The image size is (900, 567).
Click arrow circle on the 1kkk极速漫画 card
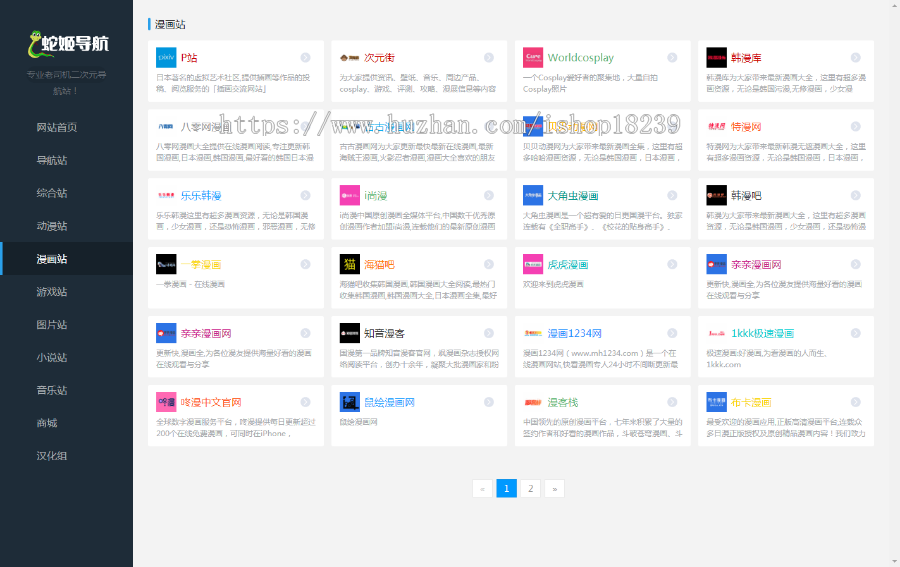856,334
